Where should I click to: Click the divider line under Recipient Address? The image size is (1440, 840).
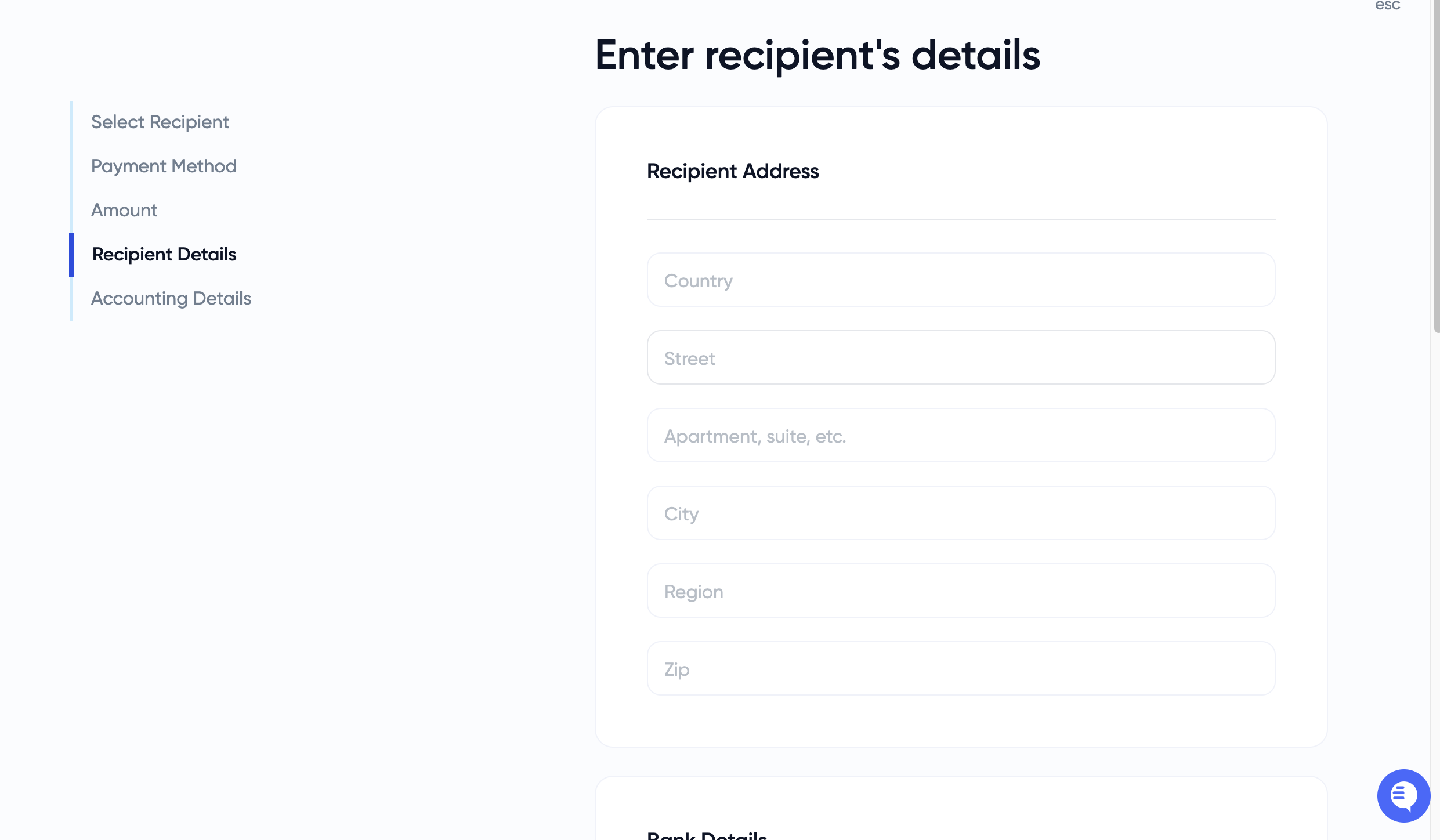tap(961, 219)
